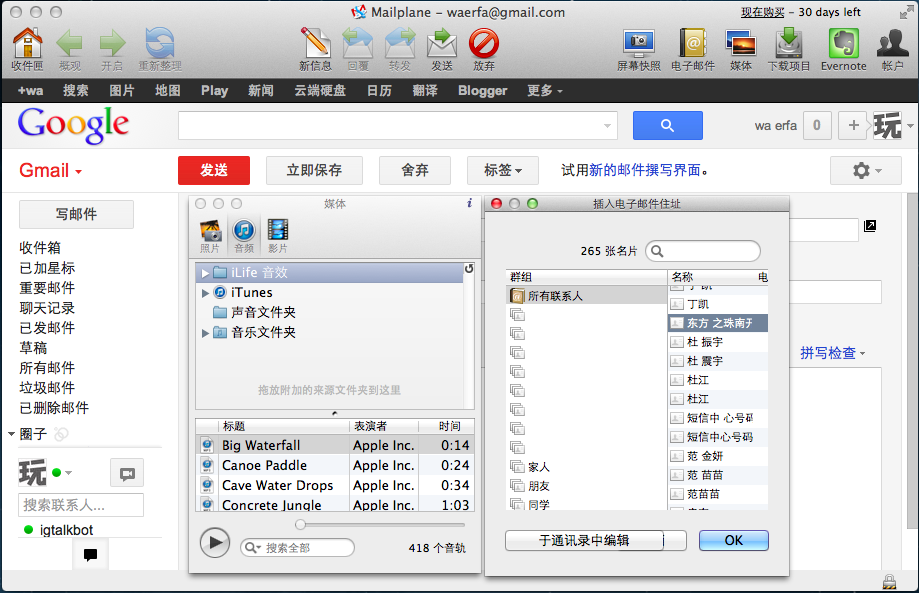
Task: Click the red 发送 send button
Action: 214,171
